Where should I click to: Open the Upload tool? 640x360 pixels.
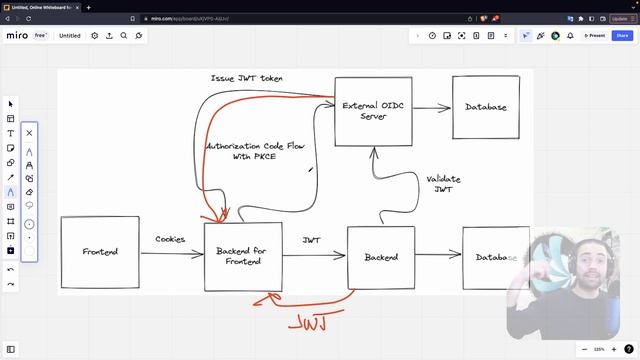click(11, 236)
